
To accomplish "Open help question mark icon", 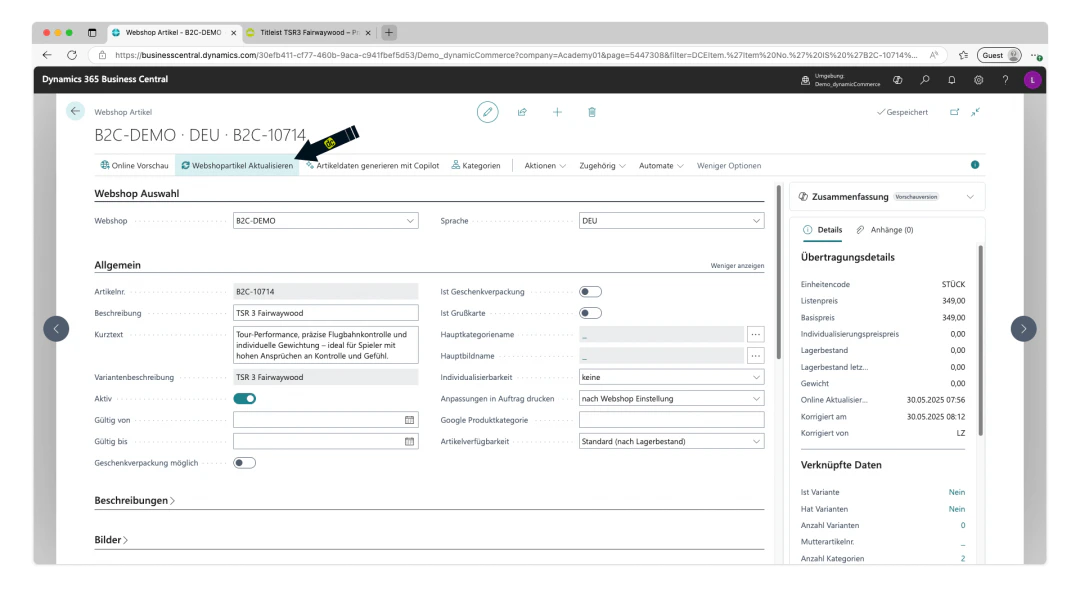I will pyautogui.click(x=1005, y=80).
